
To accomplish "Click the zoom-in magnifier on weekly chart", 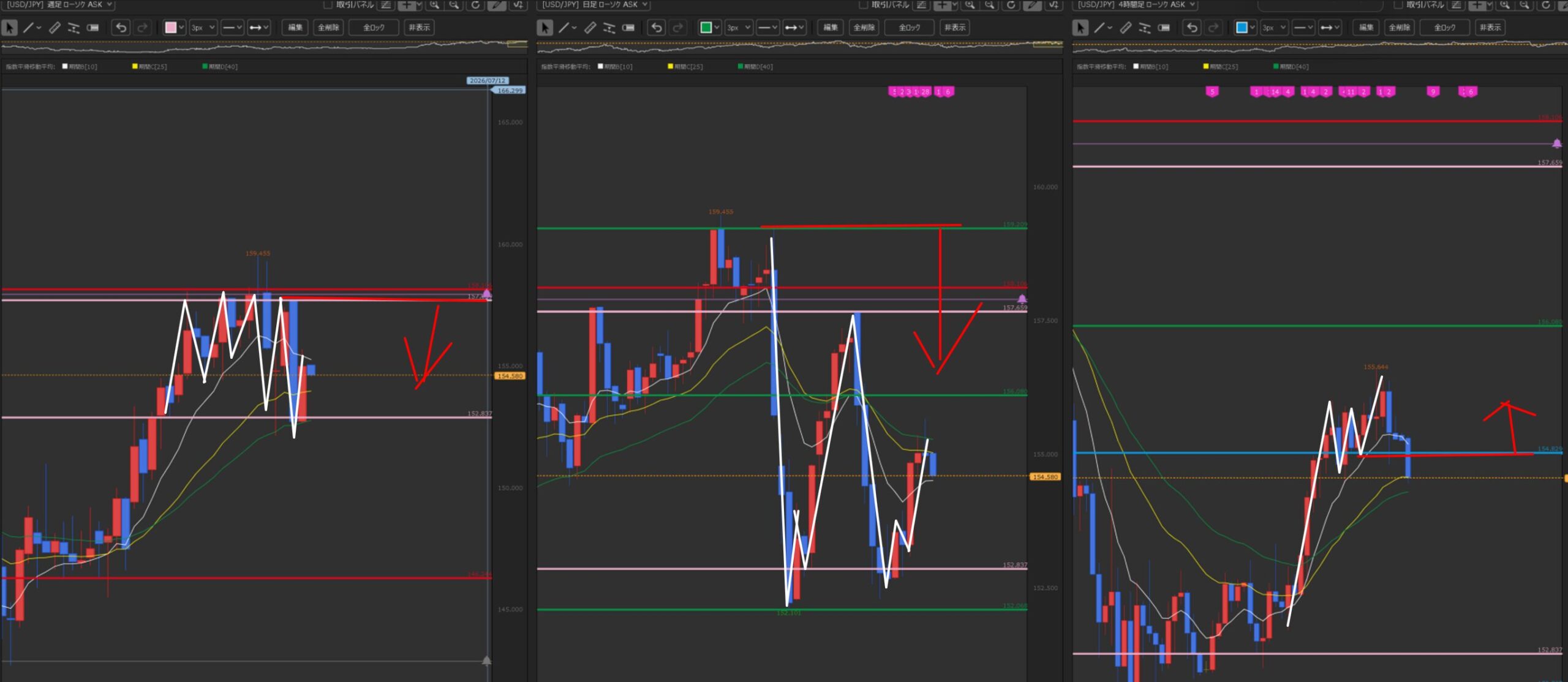I will click(434, 5).
